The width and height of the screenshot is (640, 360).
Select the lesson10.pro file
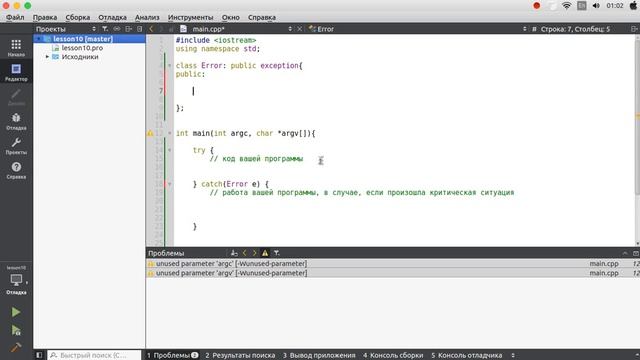point(82,48)
